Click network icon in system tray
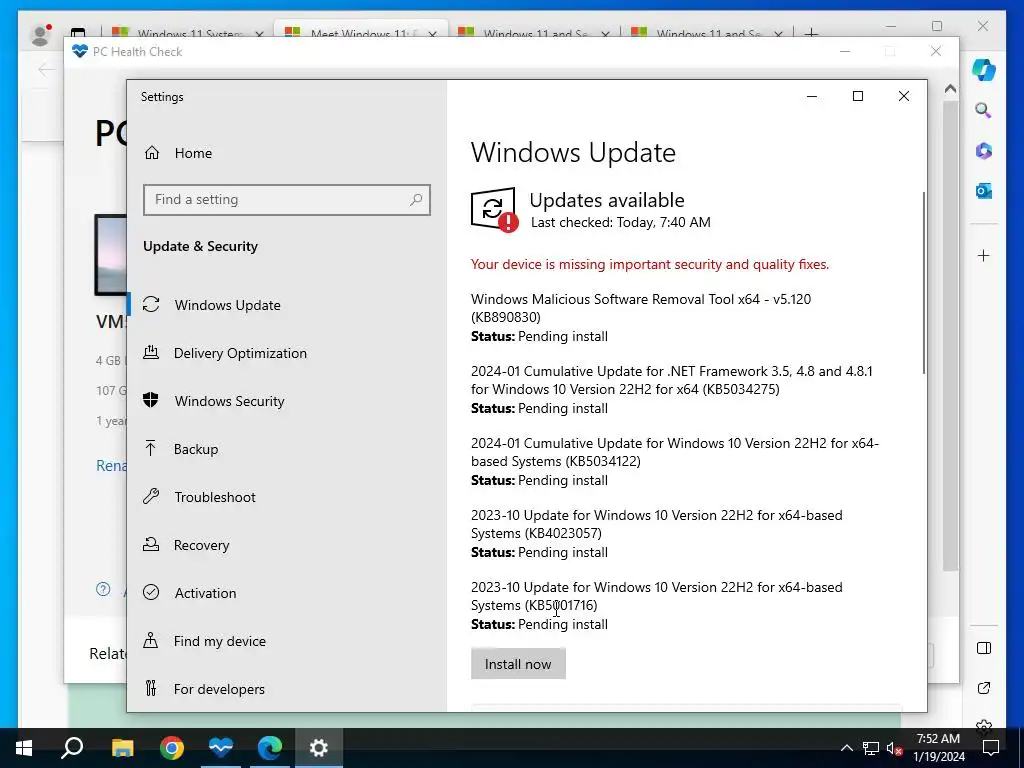The width and height of the screenshot is (1024, 768). 870,748
